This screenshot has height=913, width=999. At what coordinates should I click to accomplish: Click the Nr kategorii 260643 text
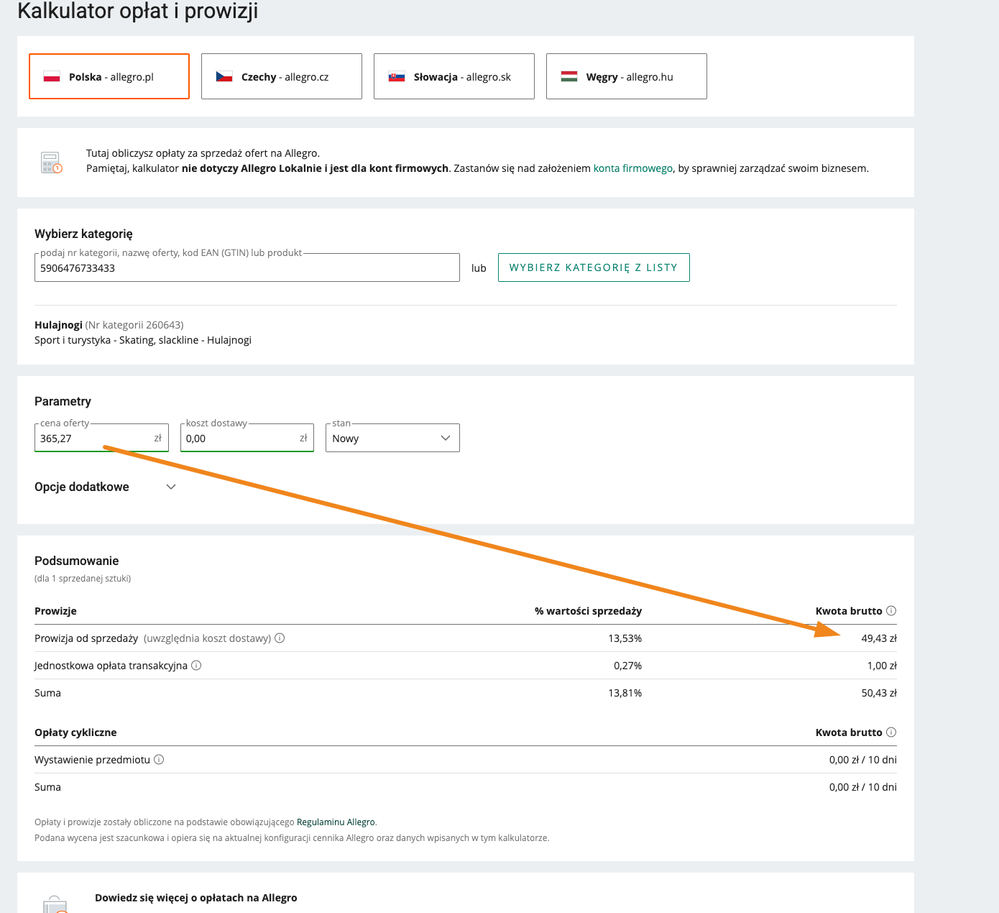[134, 325]
